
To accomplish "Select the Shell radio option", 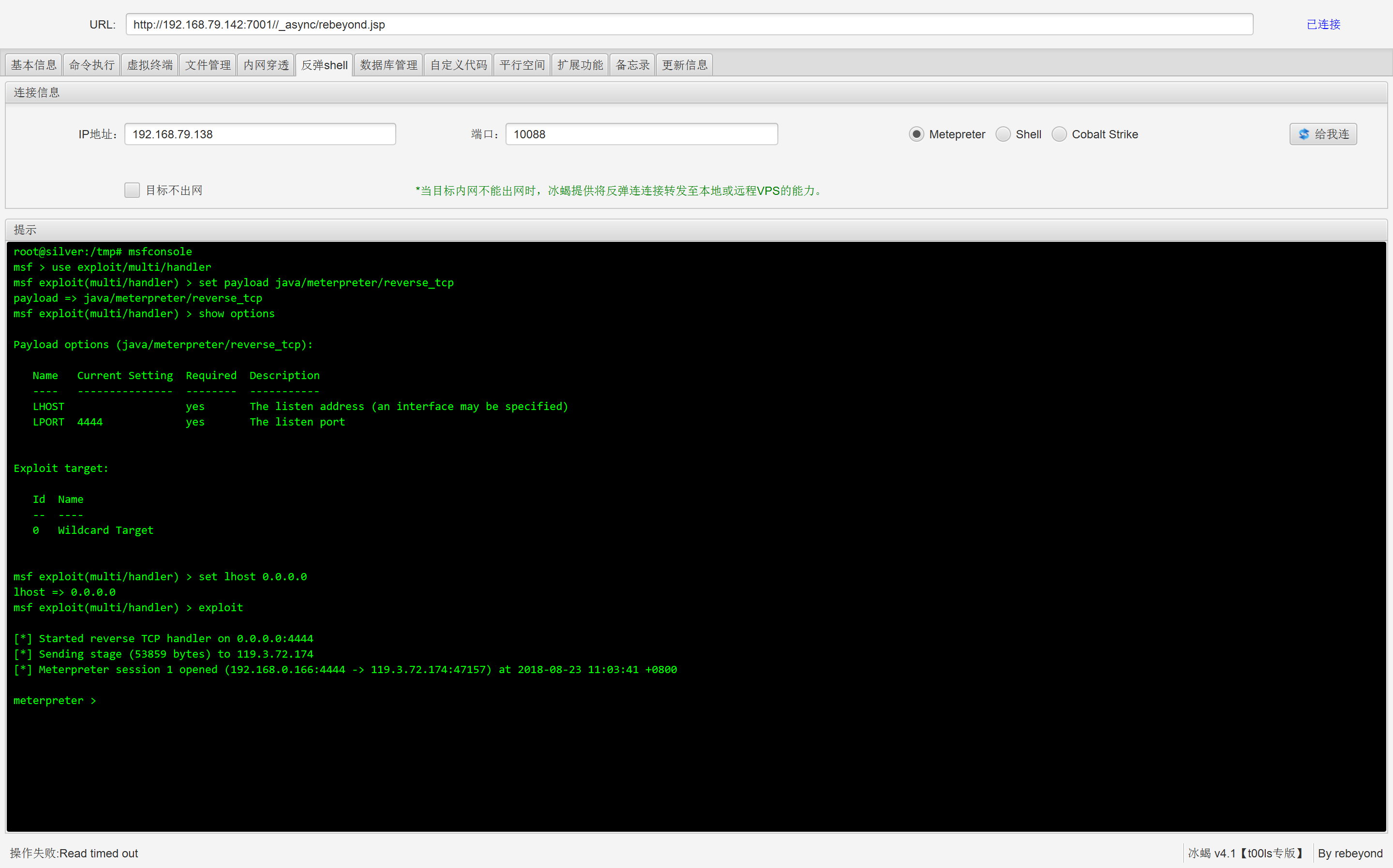I will tap(1003, 134).
